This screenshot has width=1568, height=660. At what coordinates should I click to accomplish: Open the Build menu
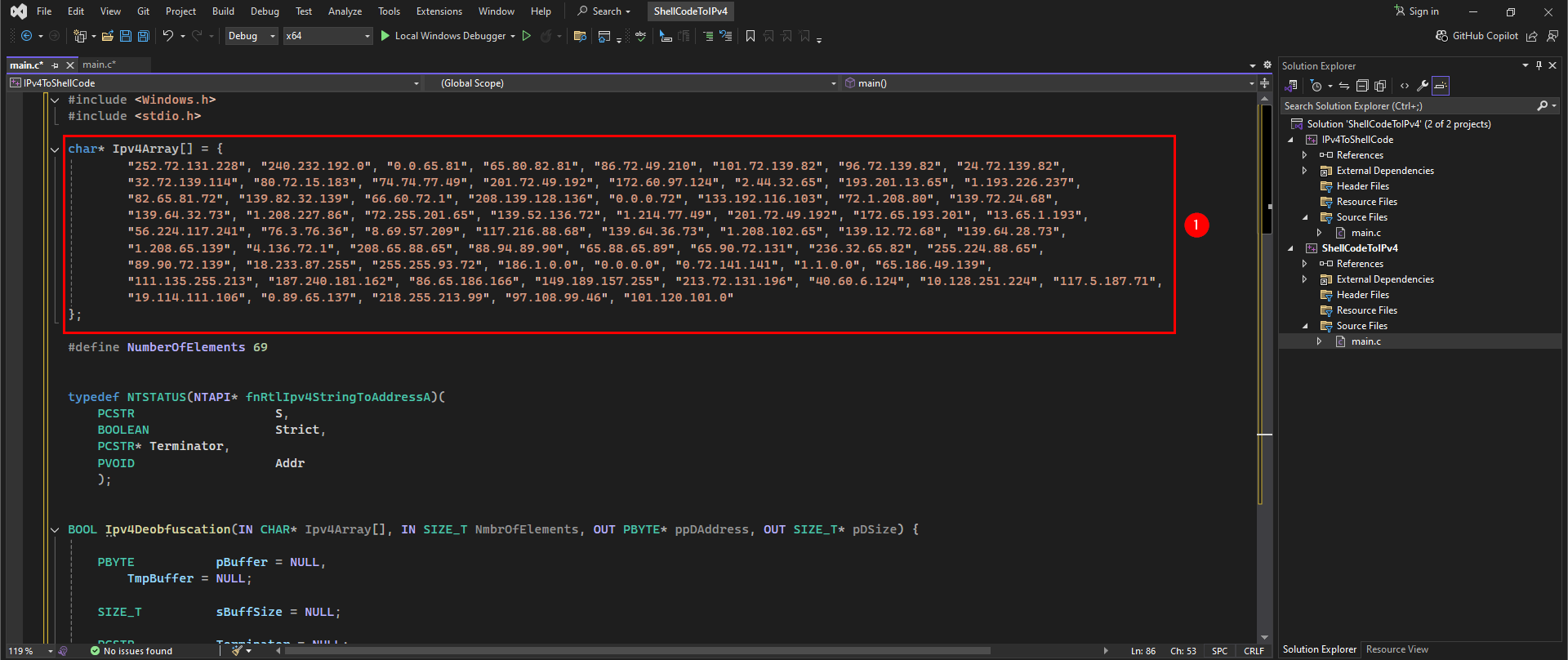(x=223, y=11)
